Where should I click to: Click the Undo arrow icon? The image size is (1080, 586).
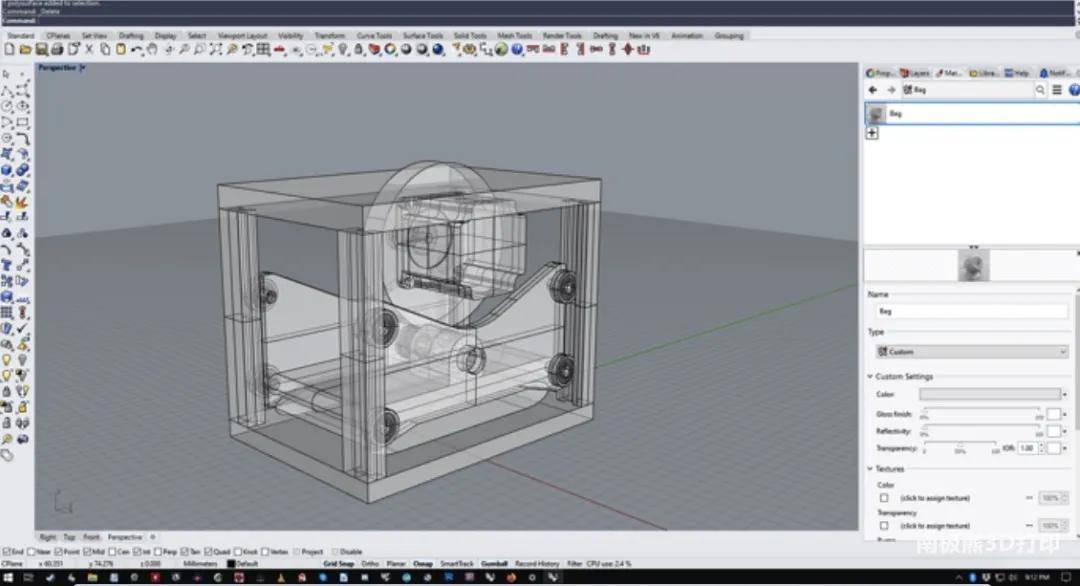click(136, 50)
